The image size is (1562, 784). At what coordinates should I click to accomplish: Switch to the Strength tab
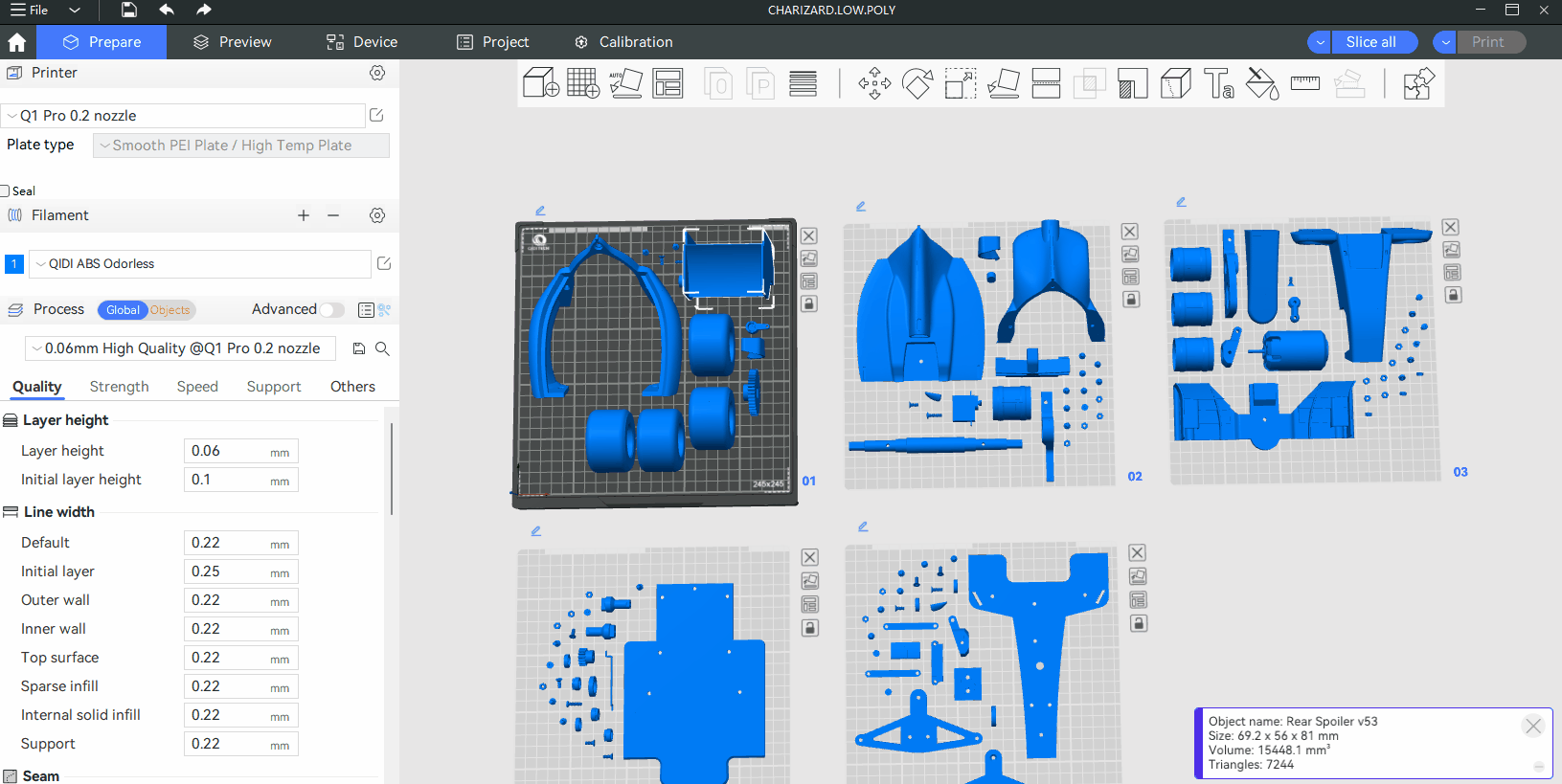pyautogui.click(x=119, y=387)
